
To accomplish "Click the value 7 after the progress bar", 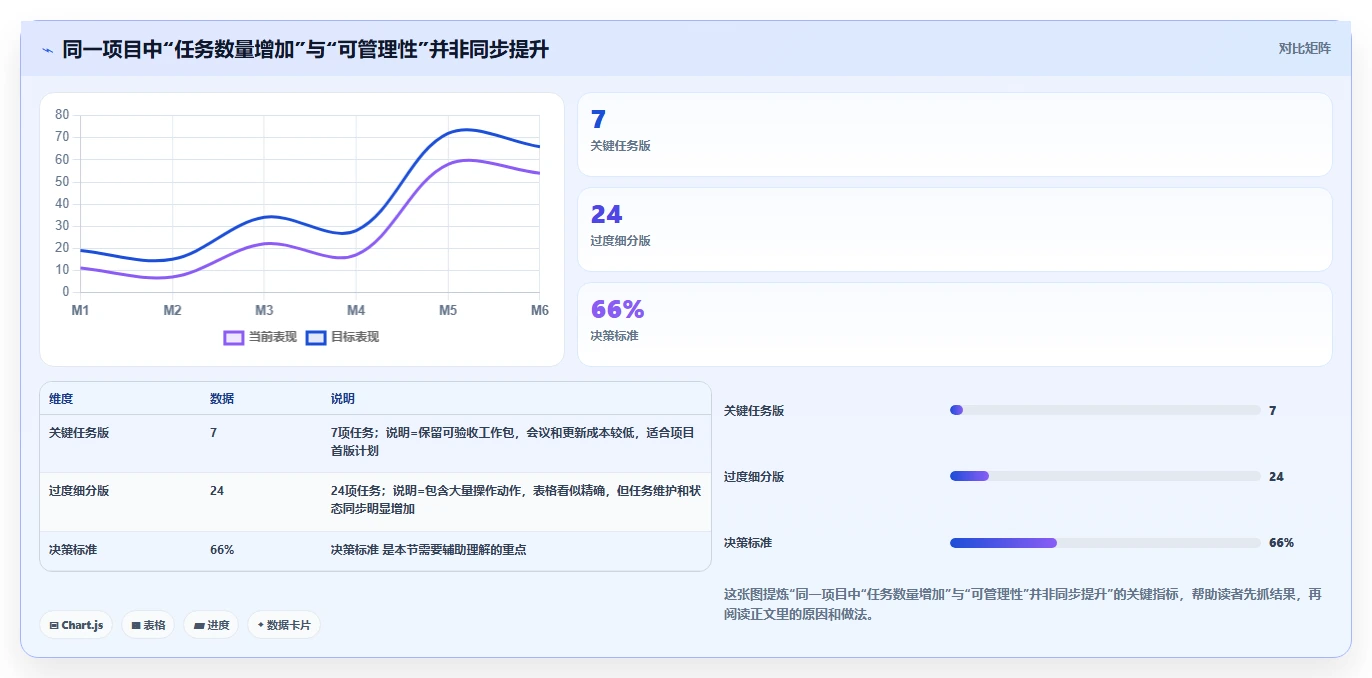I will [x=1272, y=411].
